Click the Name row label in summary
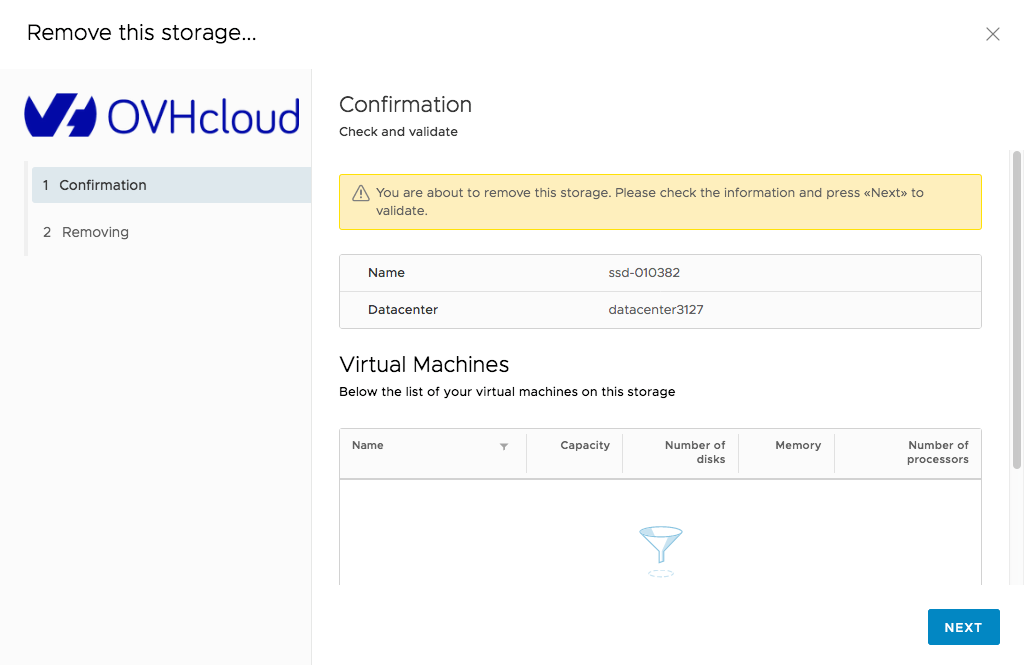Screen dimensions: 1026x665 click(x=386, y=273)
